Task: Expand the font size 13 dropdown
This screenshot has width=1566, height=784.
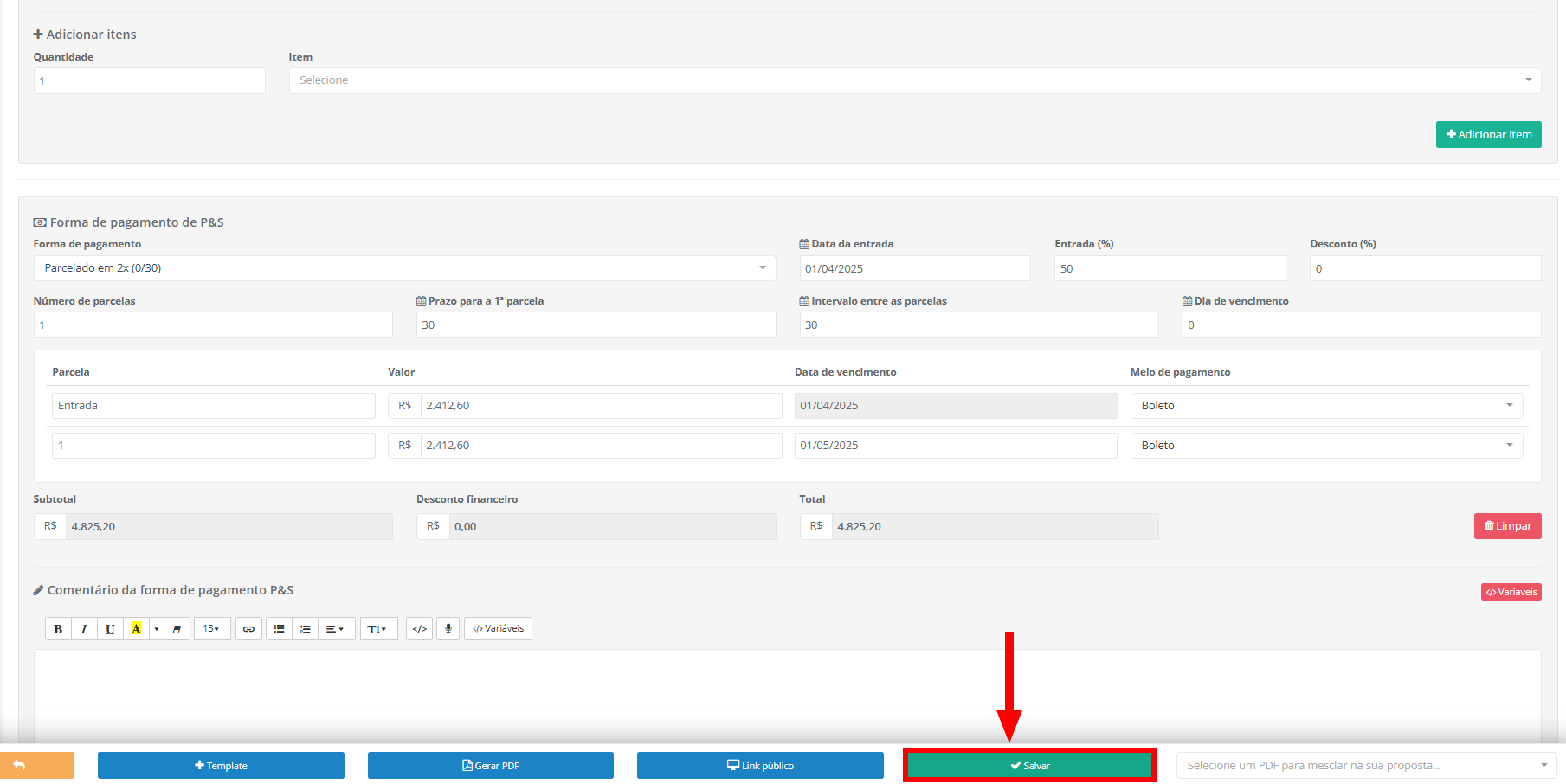Action: click(211, 629)
